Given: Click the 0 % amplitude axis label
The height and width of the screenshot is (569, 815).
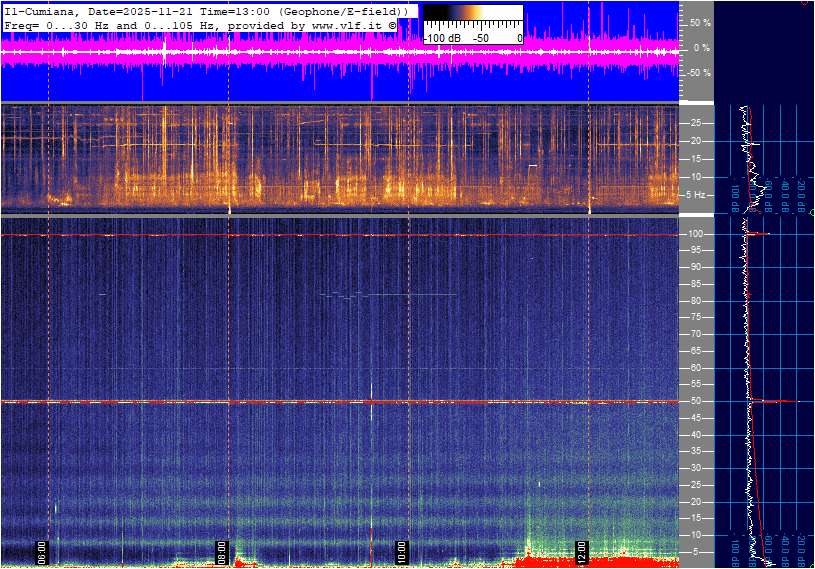Looking at the screenshot, I should click(x=702, y=47).
